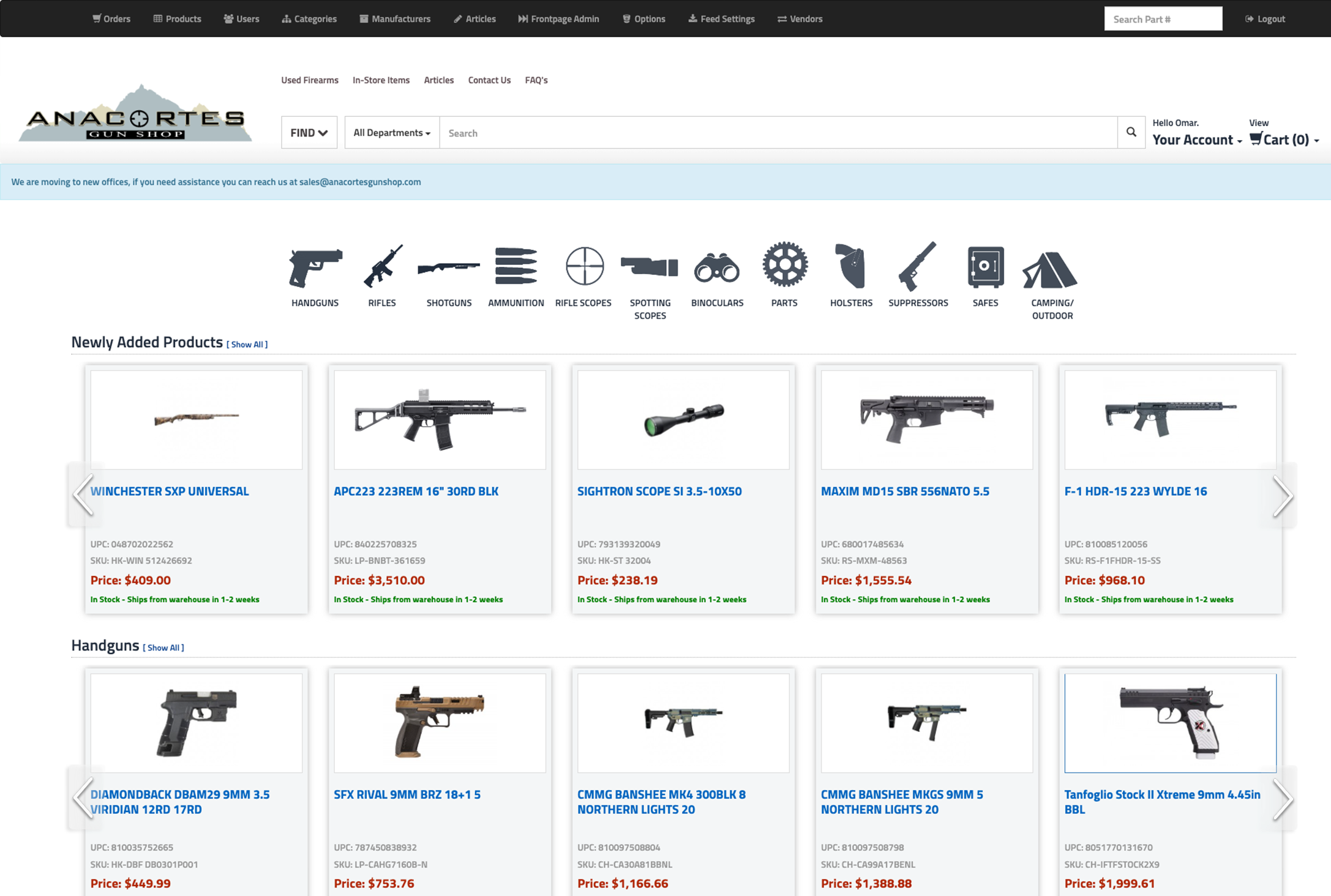Screen dimensions: 1331x896
Task: Open Products in the admin bar
Action: (177, 19)
